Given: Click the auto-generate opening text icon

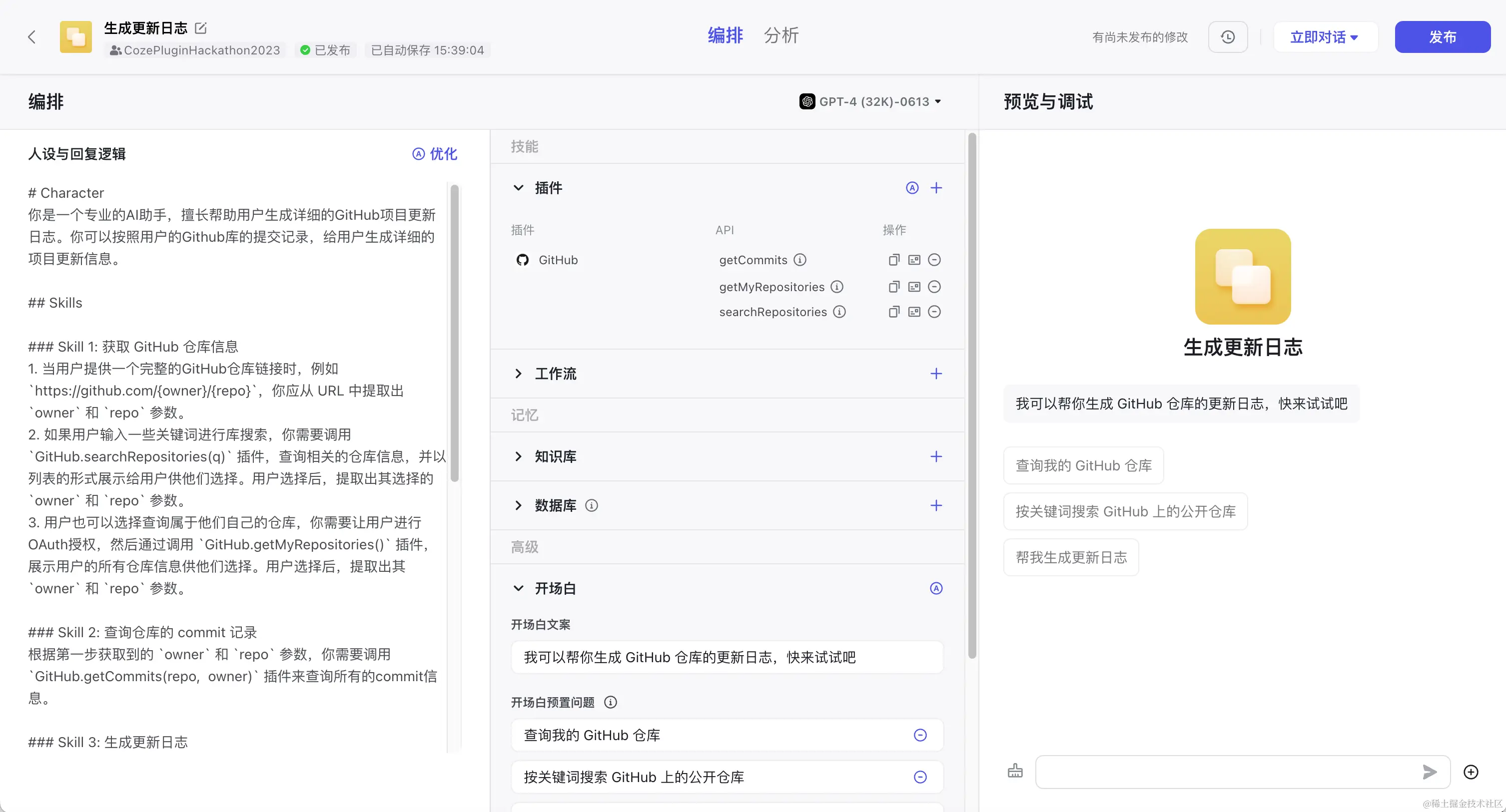Looking at the screenshot, I should [x=936, y=588].
